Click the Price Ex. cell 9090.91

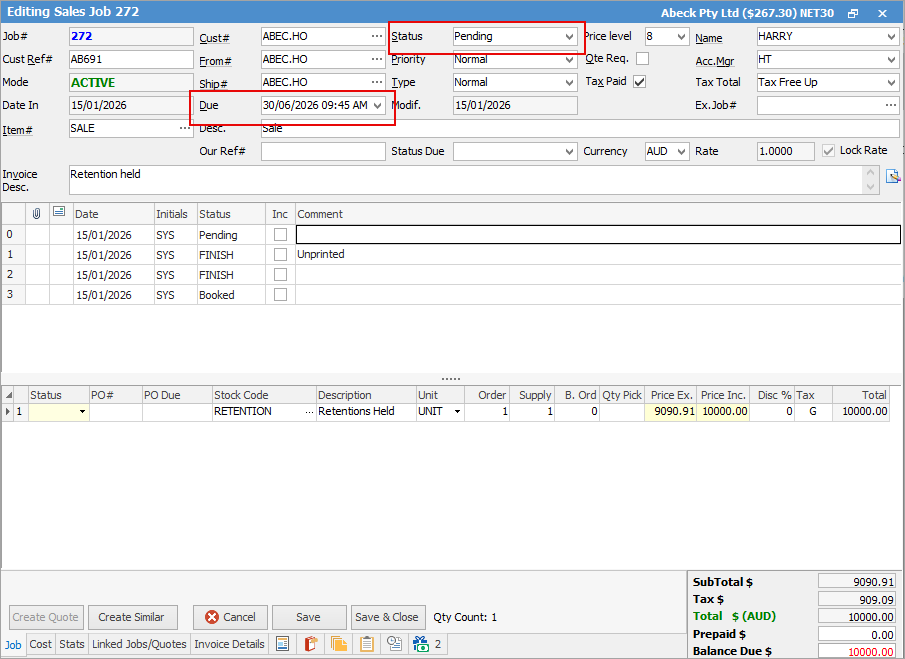point(671,411)
